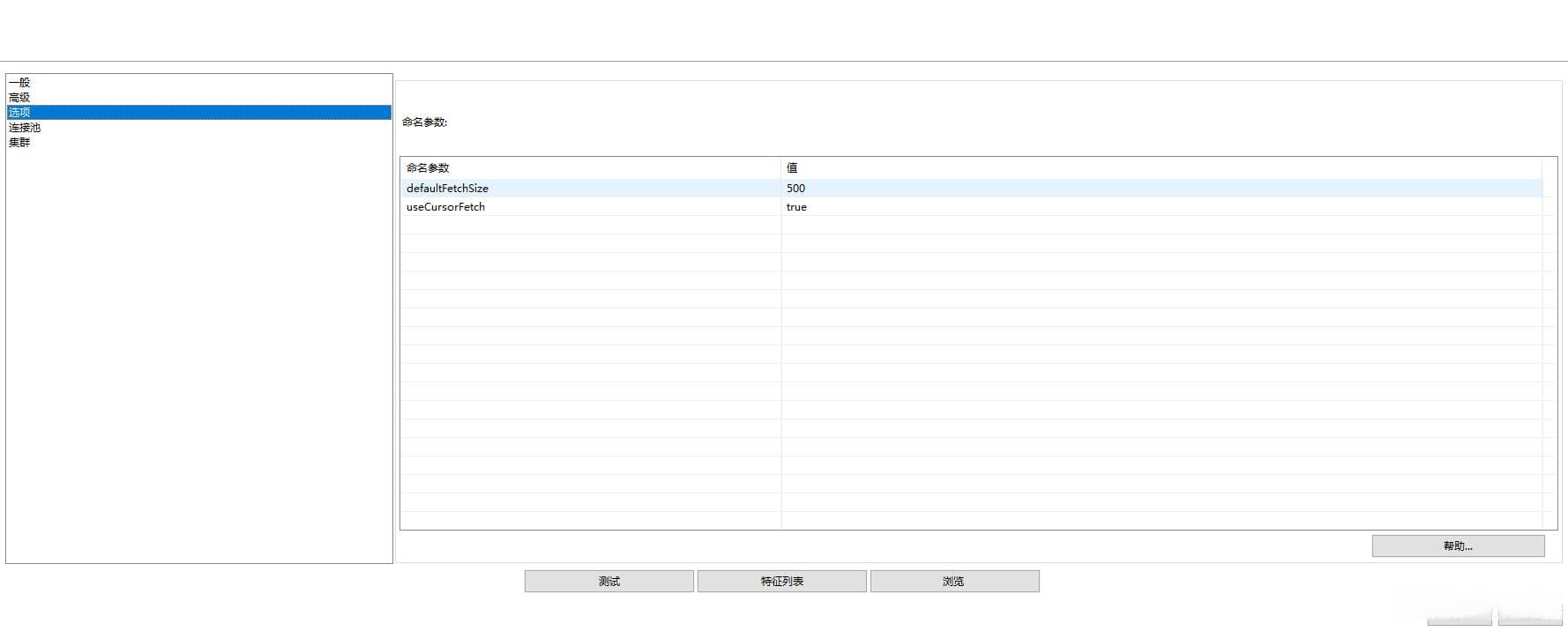This screenshot has width=1568, height=631.
Task: Select the 一般 category
Action: coord(198,83)
